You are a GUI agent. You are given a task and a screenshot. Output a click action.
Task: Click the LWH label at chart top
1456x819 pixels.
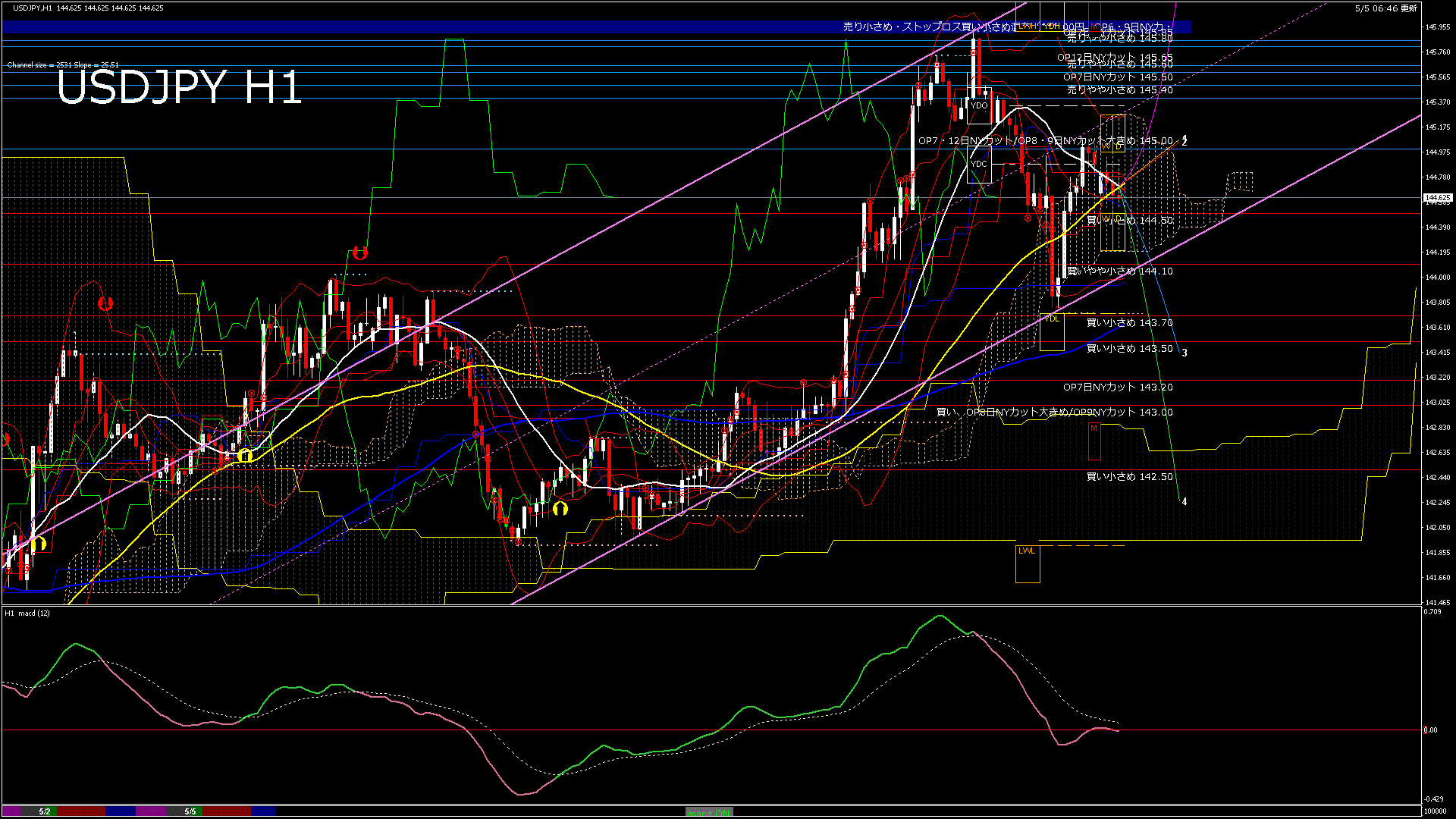1028,26
